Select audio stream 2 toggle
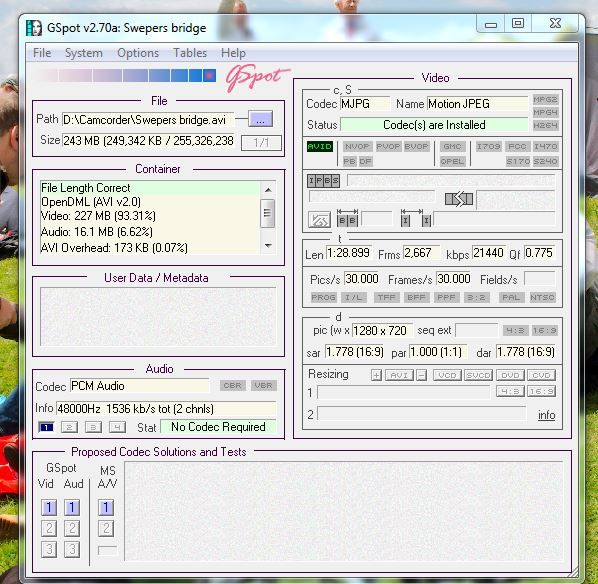 coord(69,427)
